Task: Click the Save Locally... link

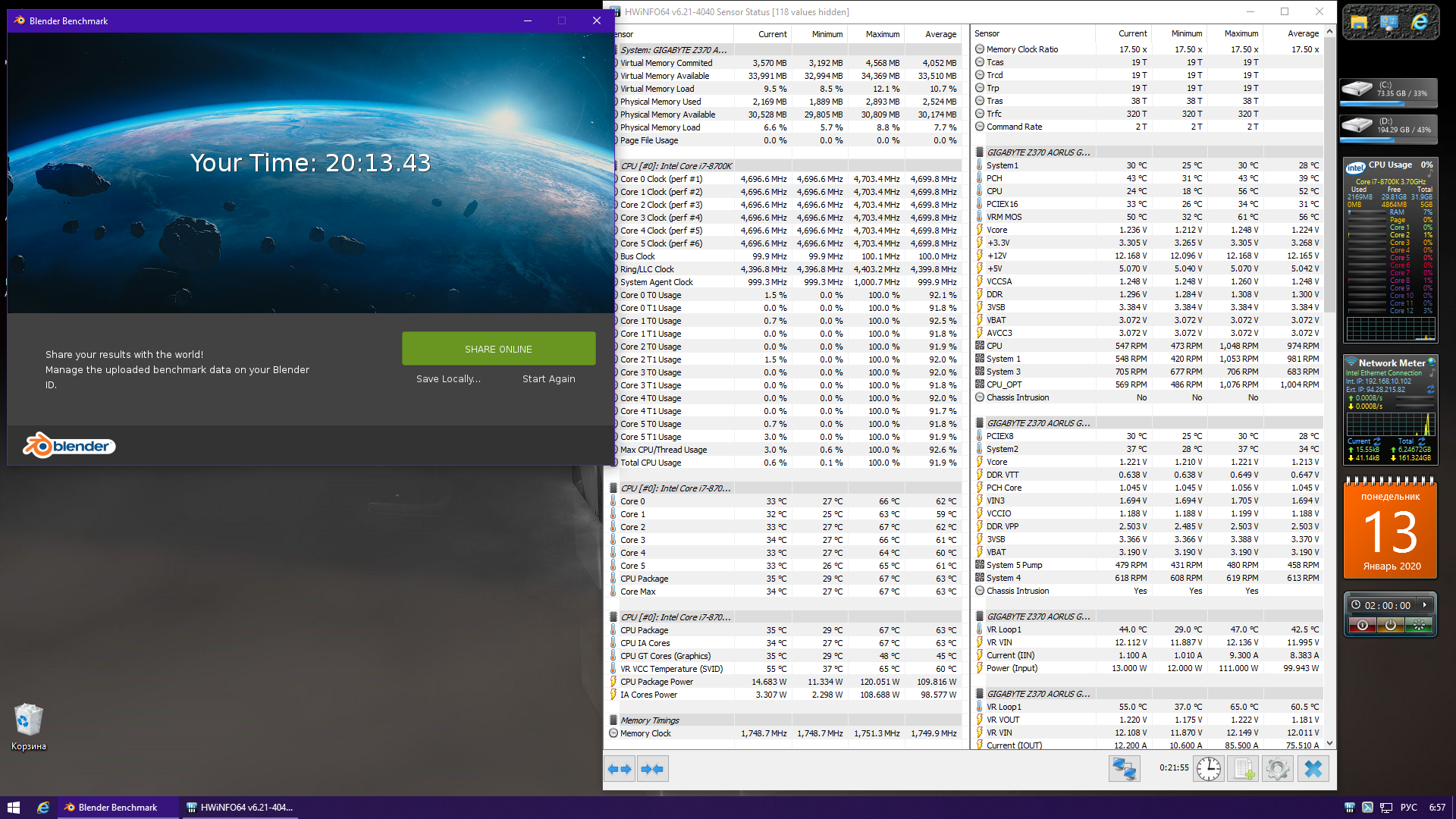Action: tap(448, 379)
